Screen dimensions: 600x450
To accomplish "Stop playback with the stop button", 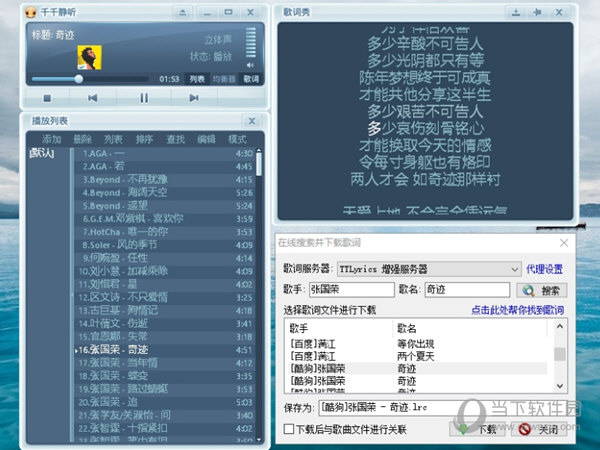I will tap(47, 98).
